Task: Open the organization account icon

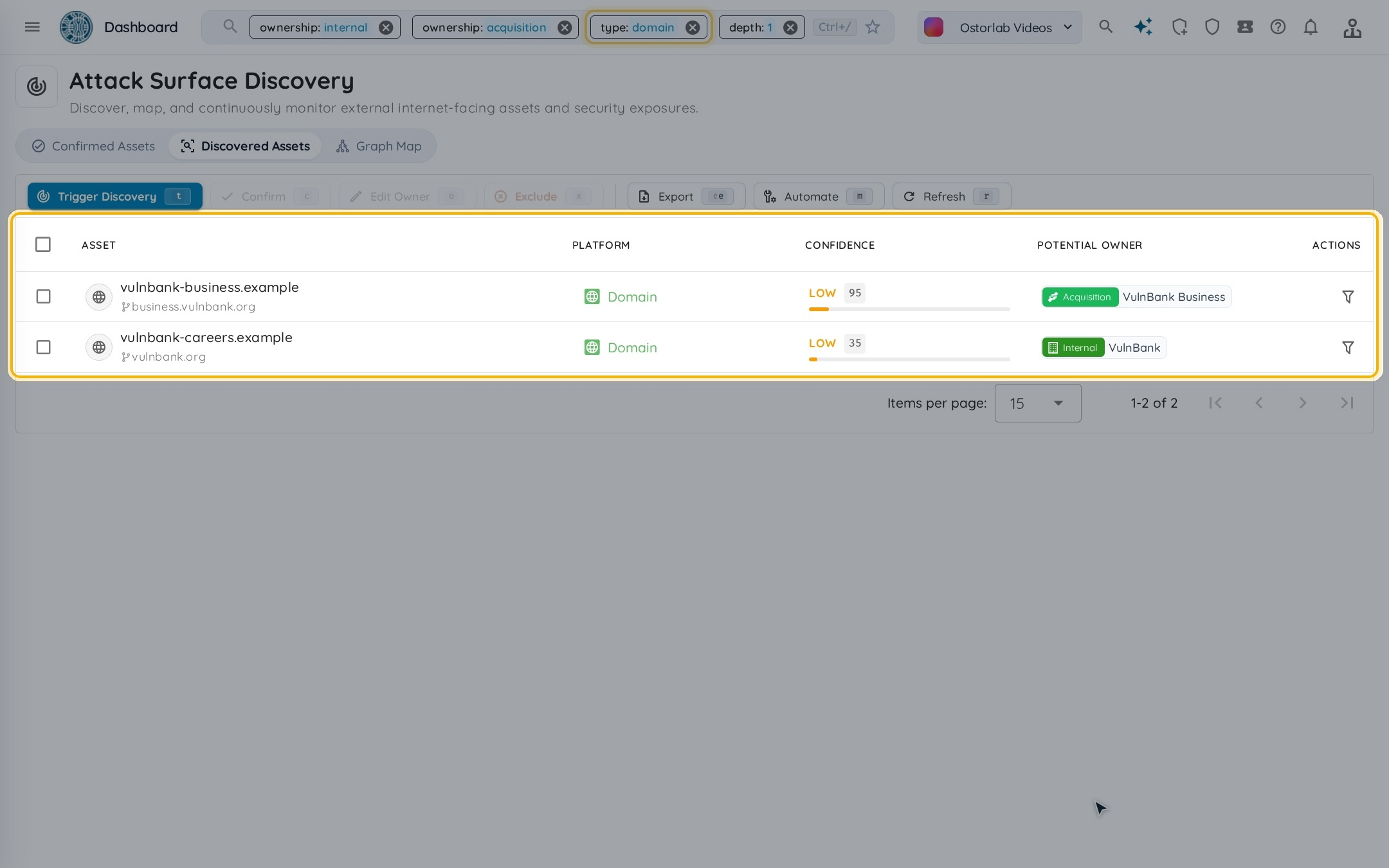Action: [x=1352, y=28]
